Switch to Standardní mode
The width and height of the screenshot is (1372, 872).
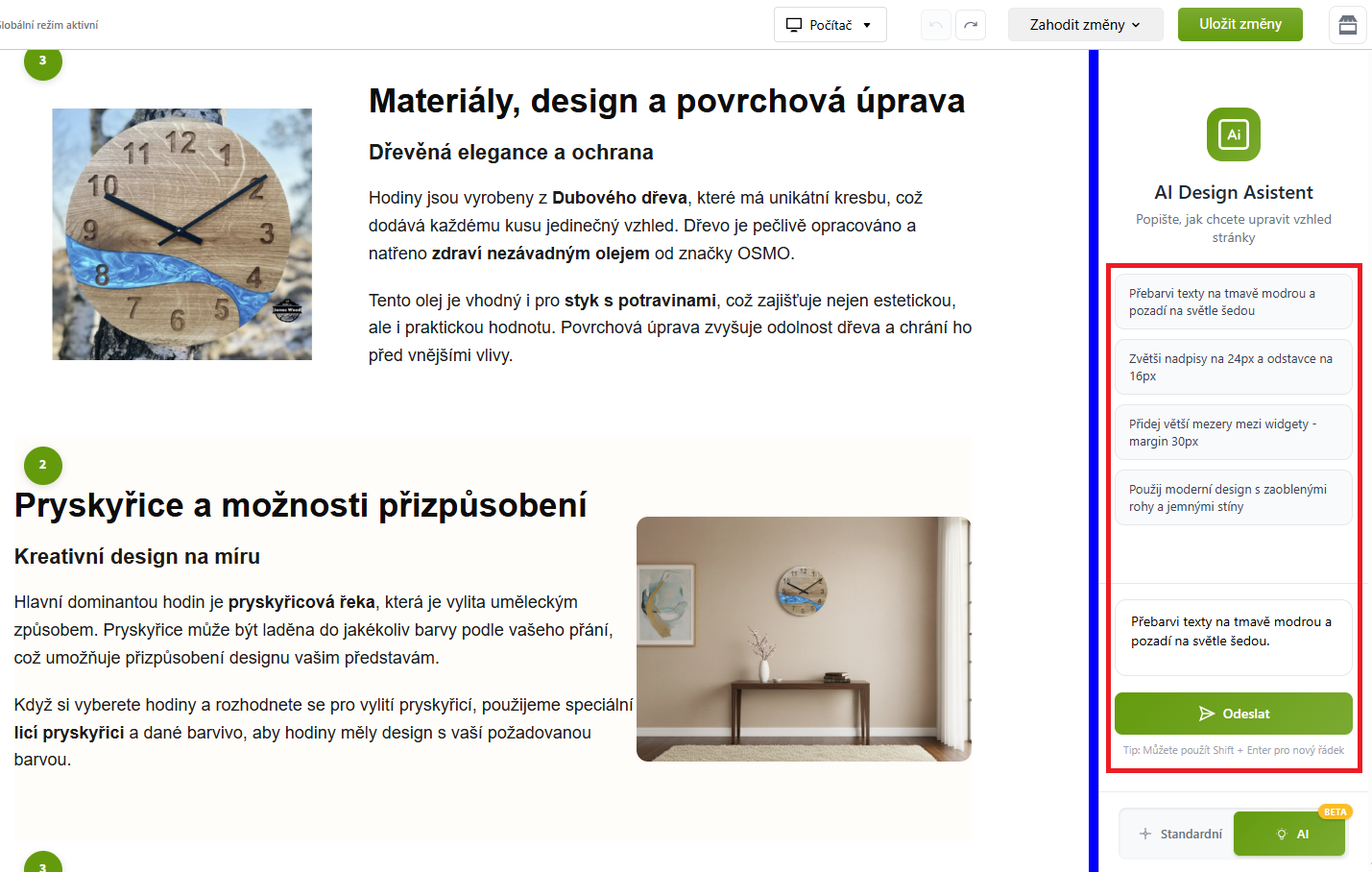coord(1180,834)
